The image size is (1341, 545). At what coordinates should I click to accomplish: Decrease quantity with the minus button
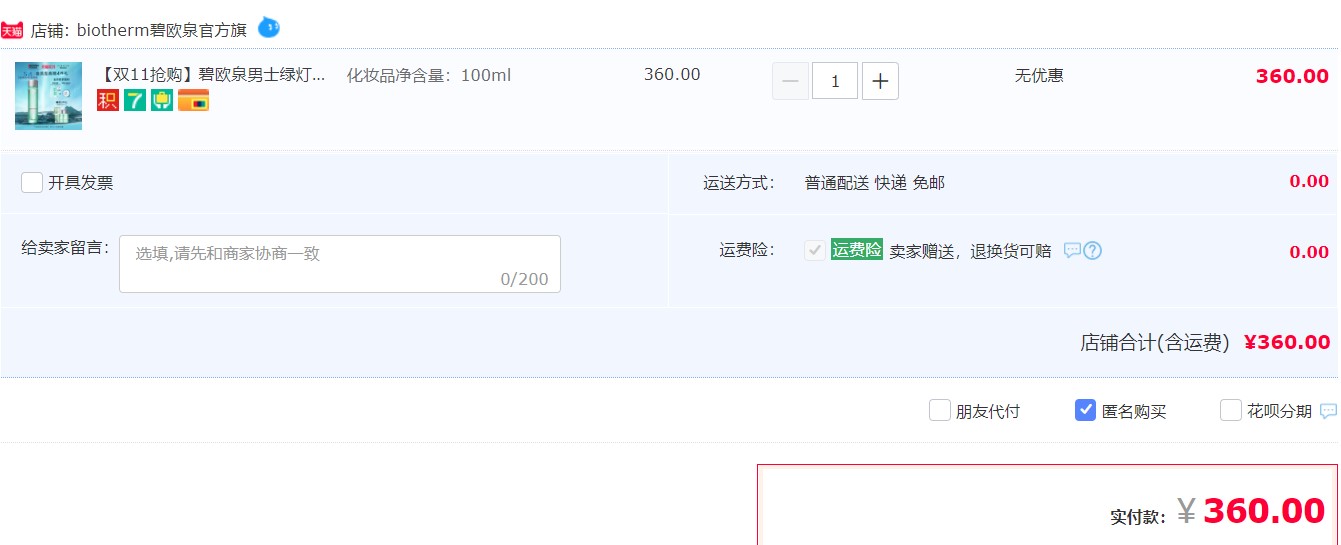(x=790, y=81)
